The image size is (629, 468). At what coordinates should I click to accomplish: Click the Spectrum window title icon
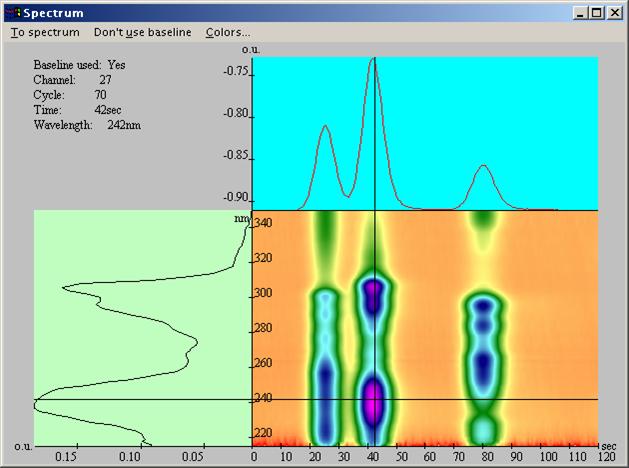14,13
